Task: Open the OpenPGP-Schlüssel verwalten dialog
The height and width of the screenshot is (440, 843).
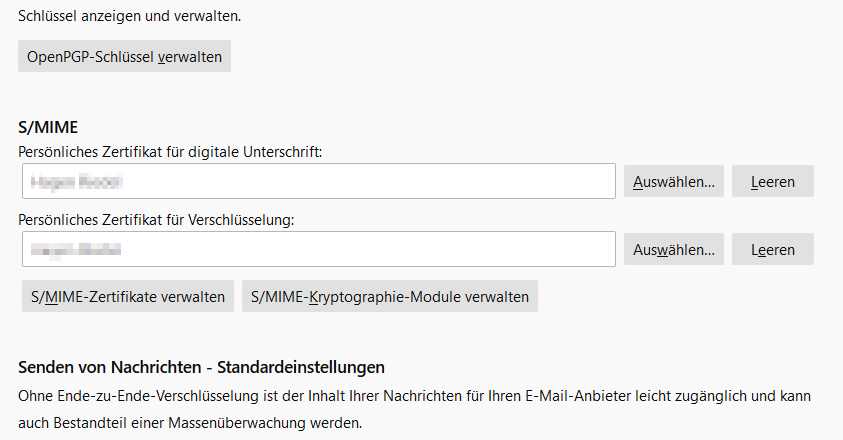Action: pyautogui.click(x=124, y=56)
